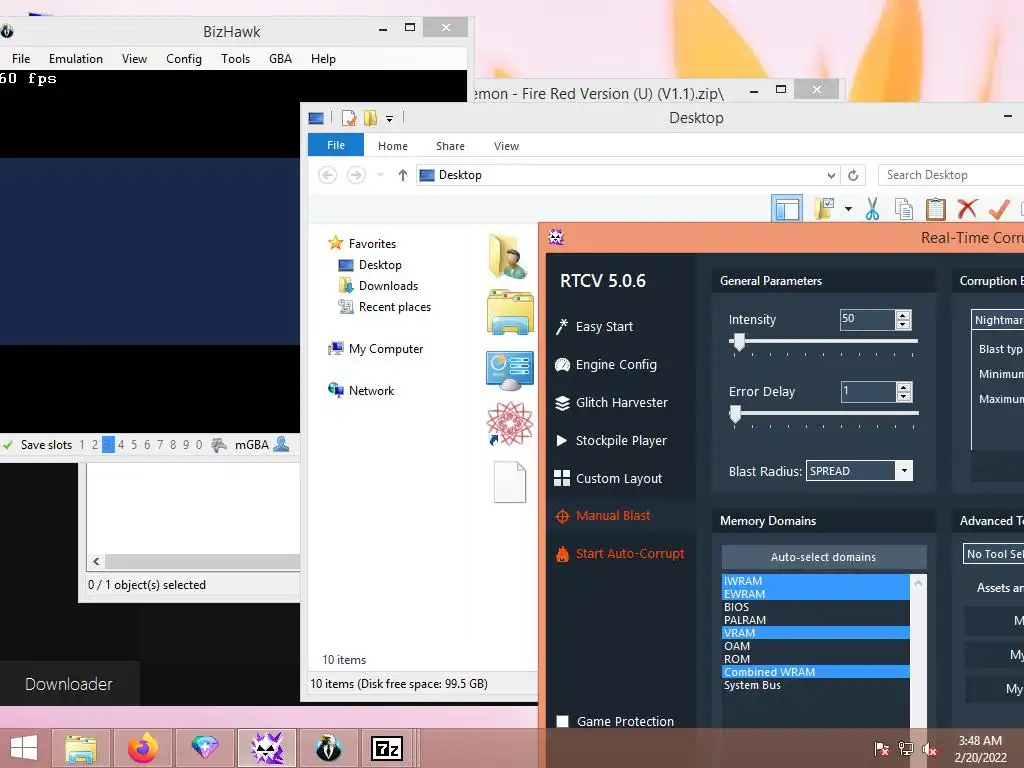
Task: Click the blue user icon in BizHawk status bar
Action: click(x=281, y=444)
